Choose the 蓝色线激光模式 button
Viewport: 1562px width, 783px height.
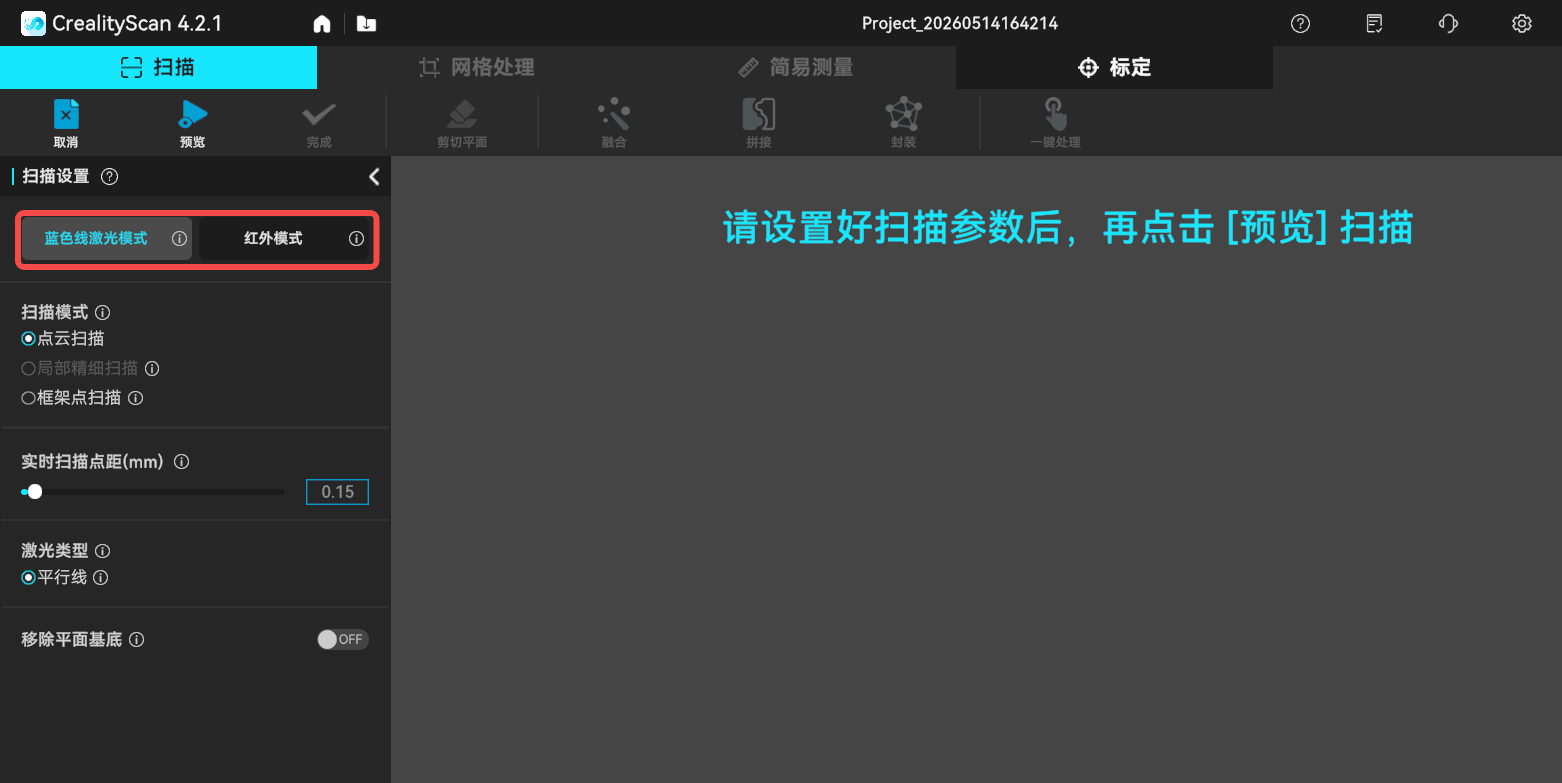[107, 239]
